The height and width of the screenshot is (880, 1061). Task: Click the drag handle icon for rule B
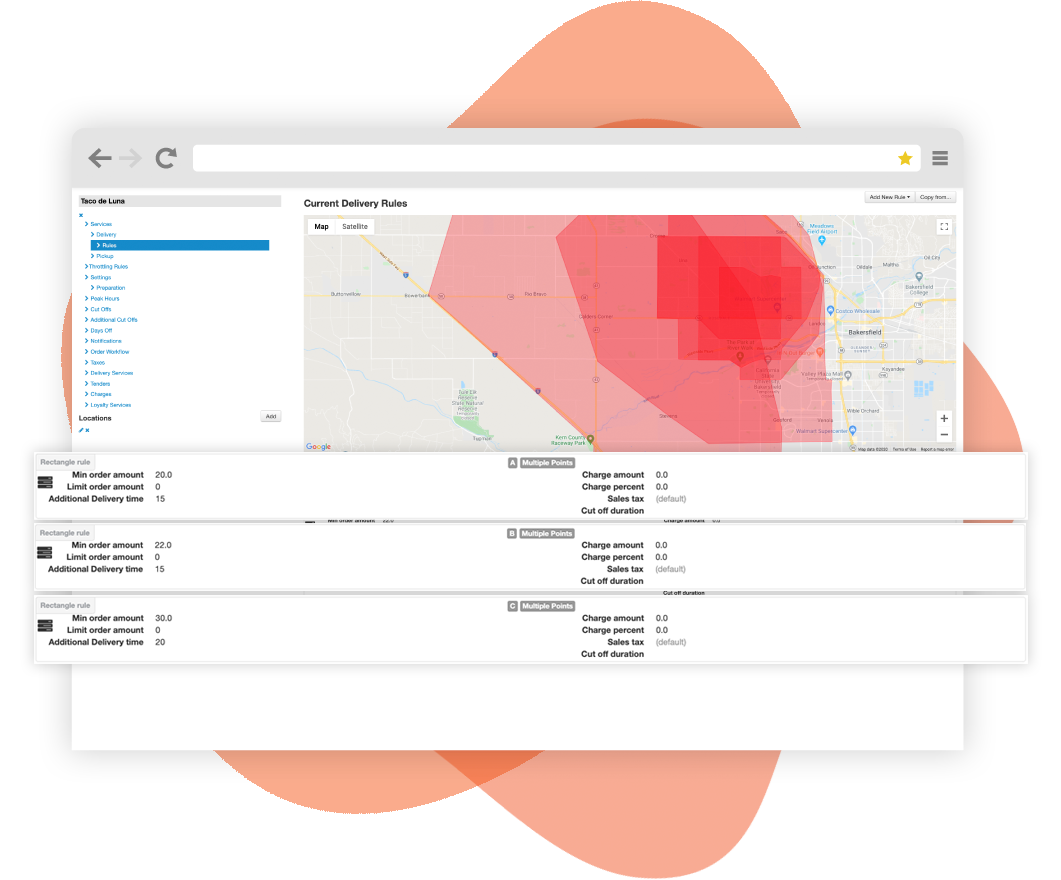(45, 553)
